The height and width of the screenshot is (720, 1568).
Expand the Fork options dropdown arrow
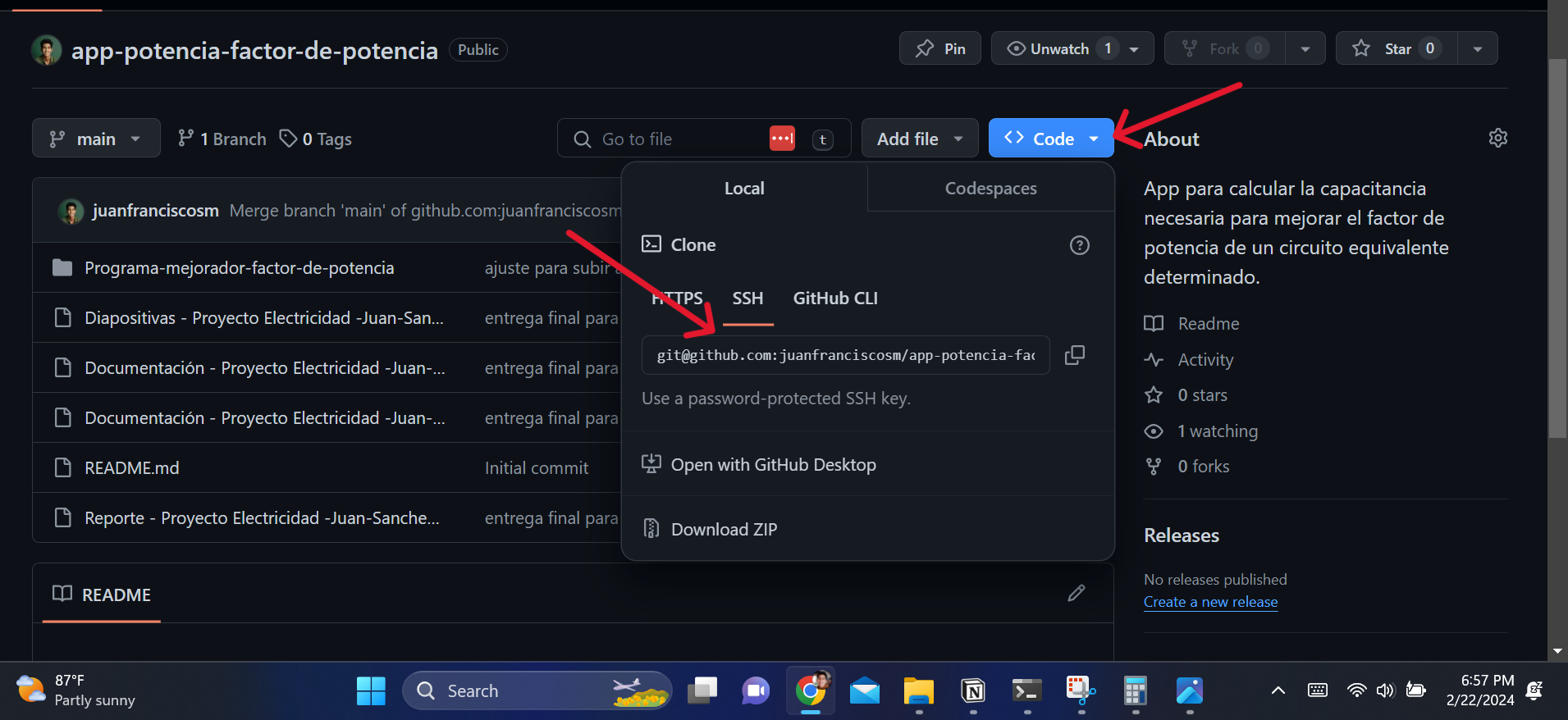(1305, 48)
